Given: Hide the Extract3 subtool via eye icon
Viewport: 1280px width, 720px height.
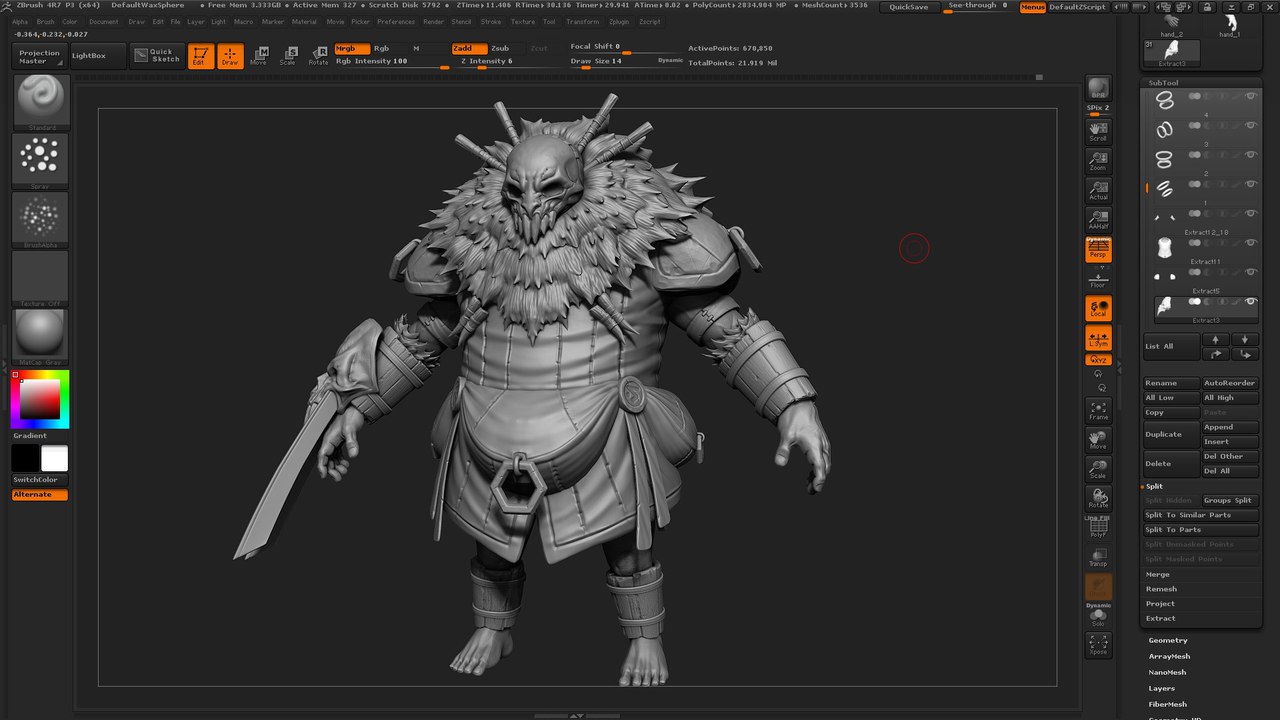Looking at the screenshot, I should pyautogui.click(x=1250, y=302).
